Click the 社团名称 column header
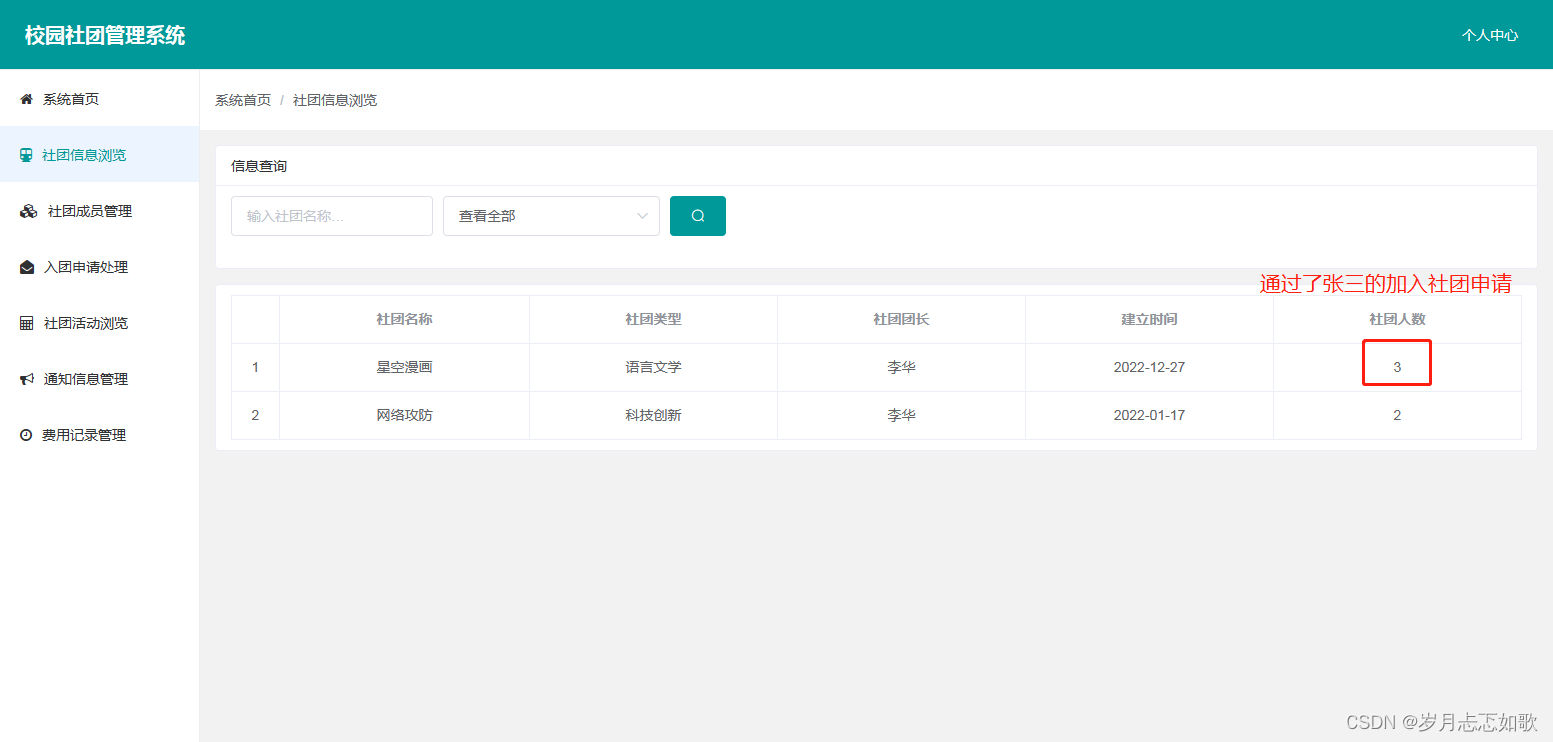 pos(404,319)
